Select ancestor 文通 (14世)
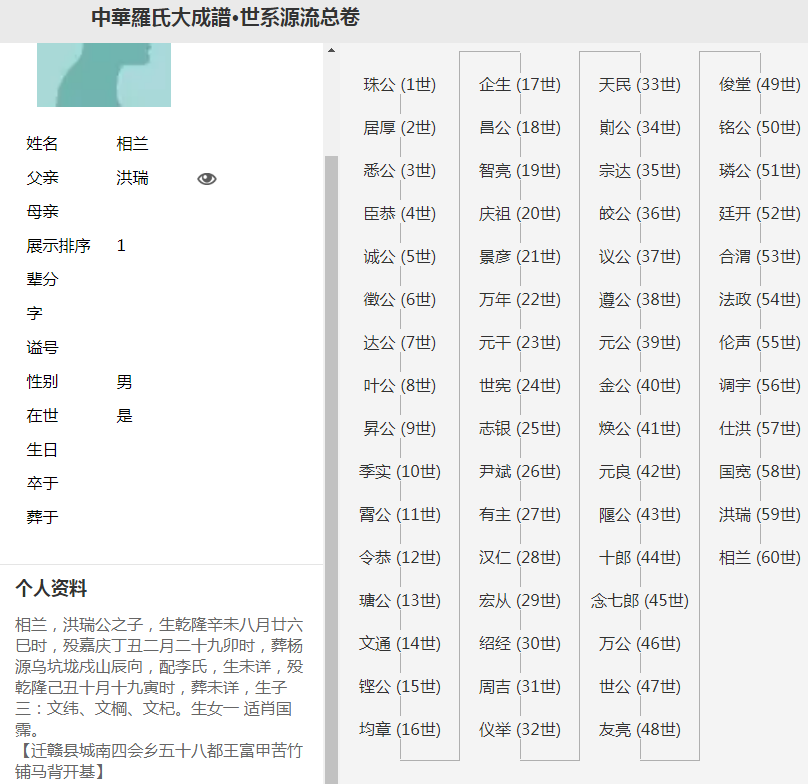The height and width of the screenshot is (784, 808). point(399,644)
